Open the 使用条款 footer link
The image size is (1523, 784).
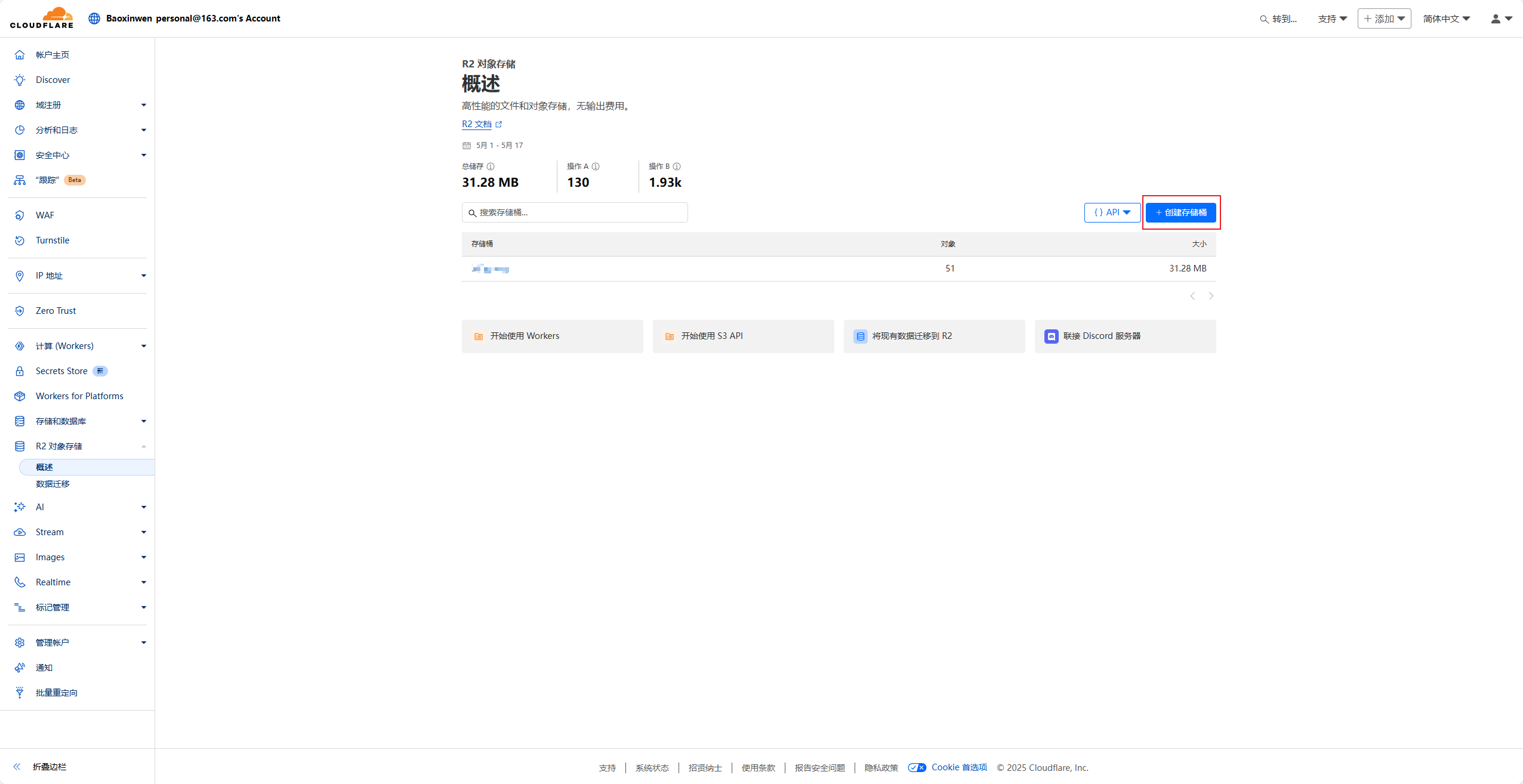pos(759,768)
